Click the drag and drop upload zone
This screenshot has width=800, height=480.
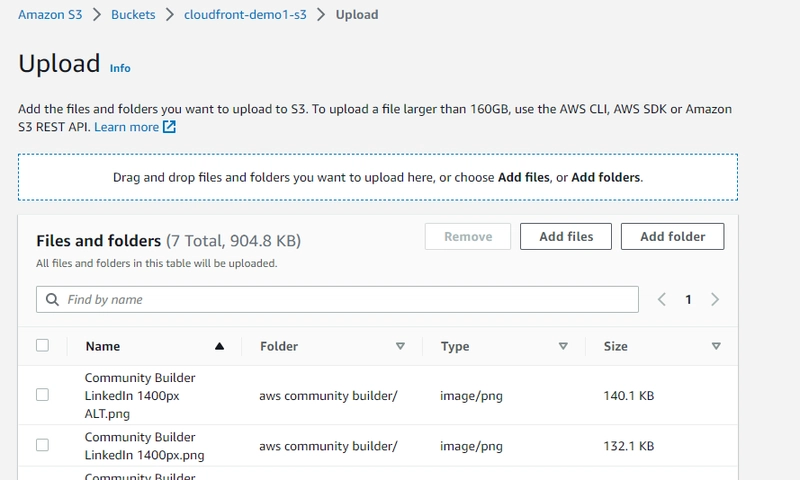(x=378, y=177)
